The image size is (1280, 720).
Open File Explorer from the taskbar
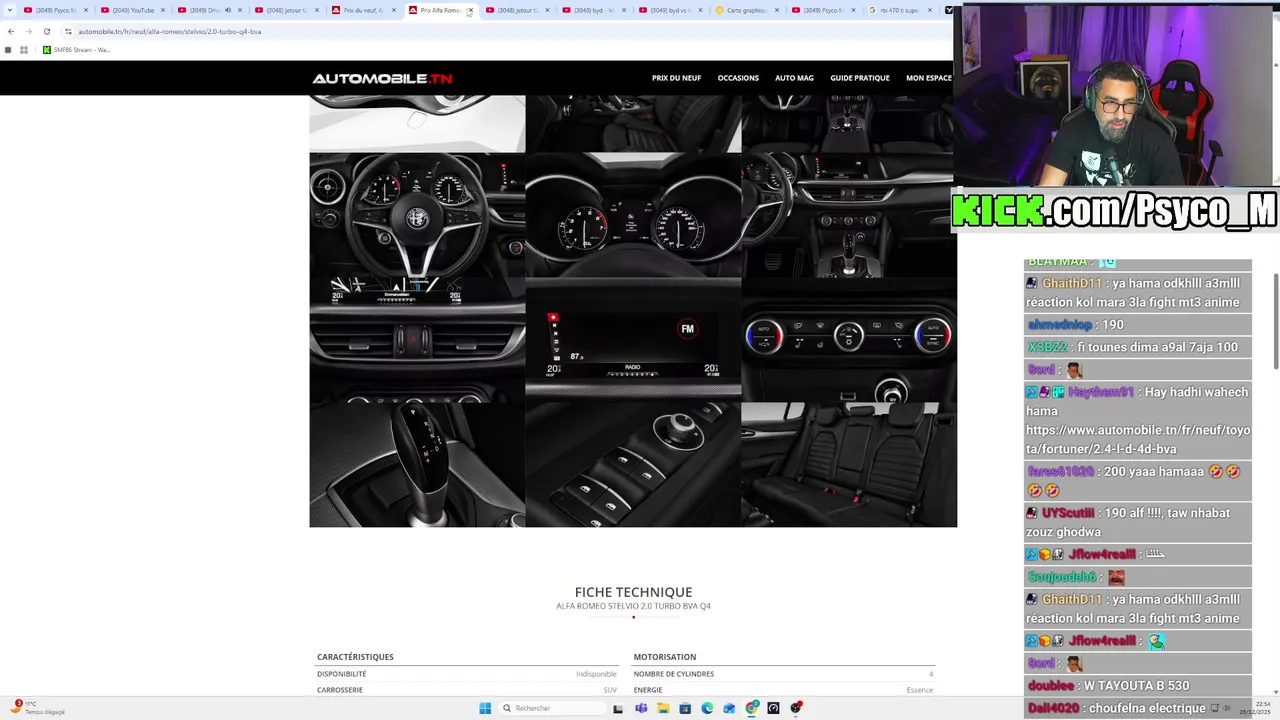point(663,708)
